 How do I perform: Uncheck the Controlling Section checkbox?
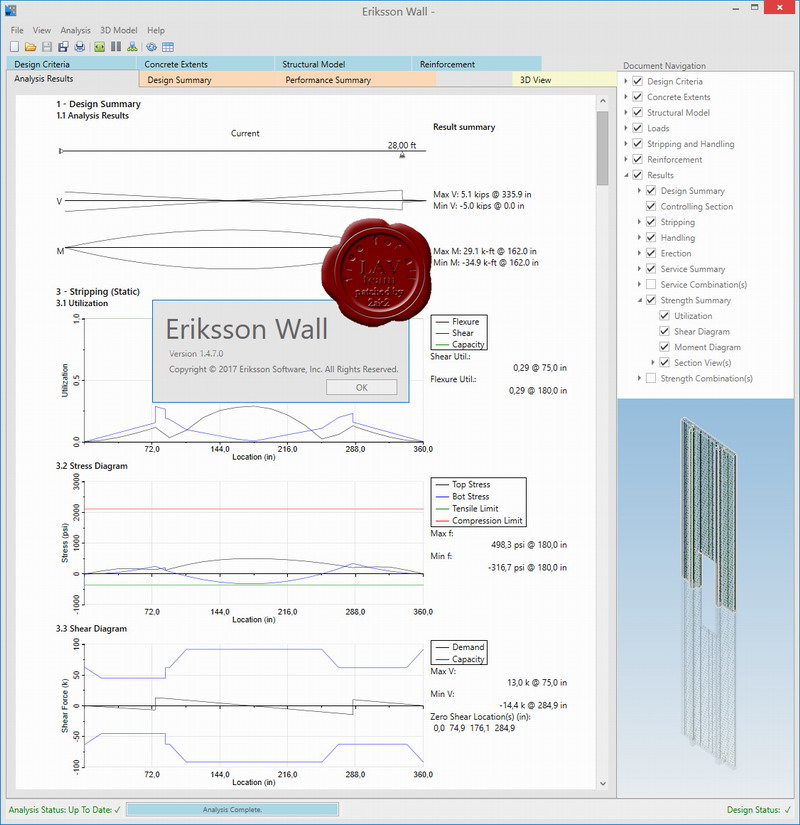(x=651, y=206)
